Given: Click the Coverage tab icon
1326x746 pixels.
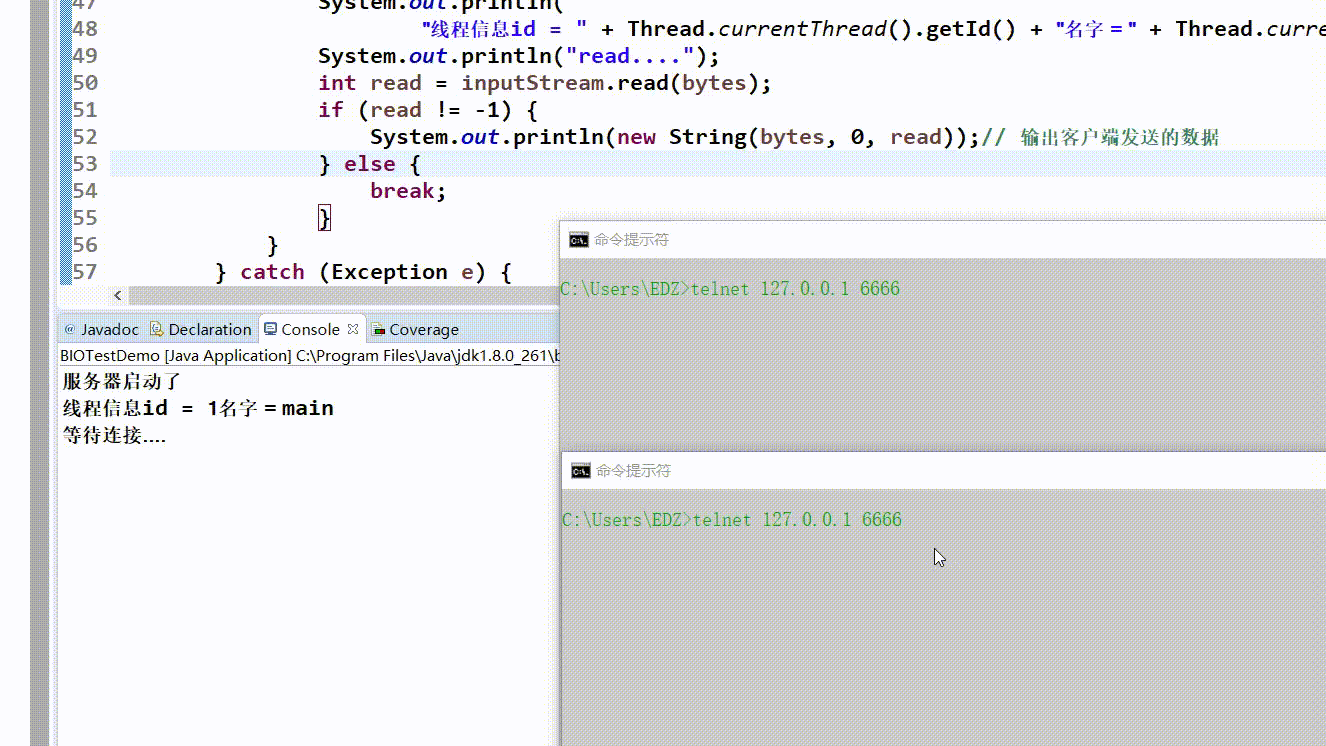Looking at the screenshot, I should (378, 329).
